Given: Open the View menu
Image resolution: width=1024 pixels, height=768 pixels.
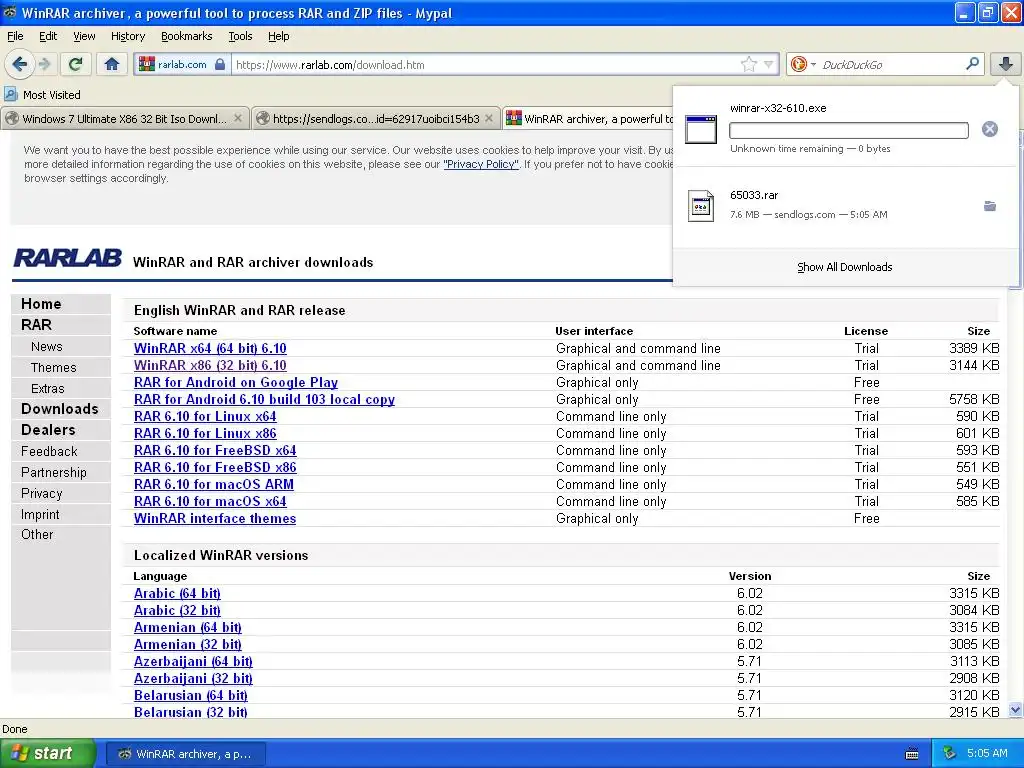Looking at the screenshot, I should tap(84, 36).
